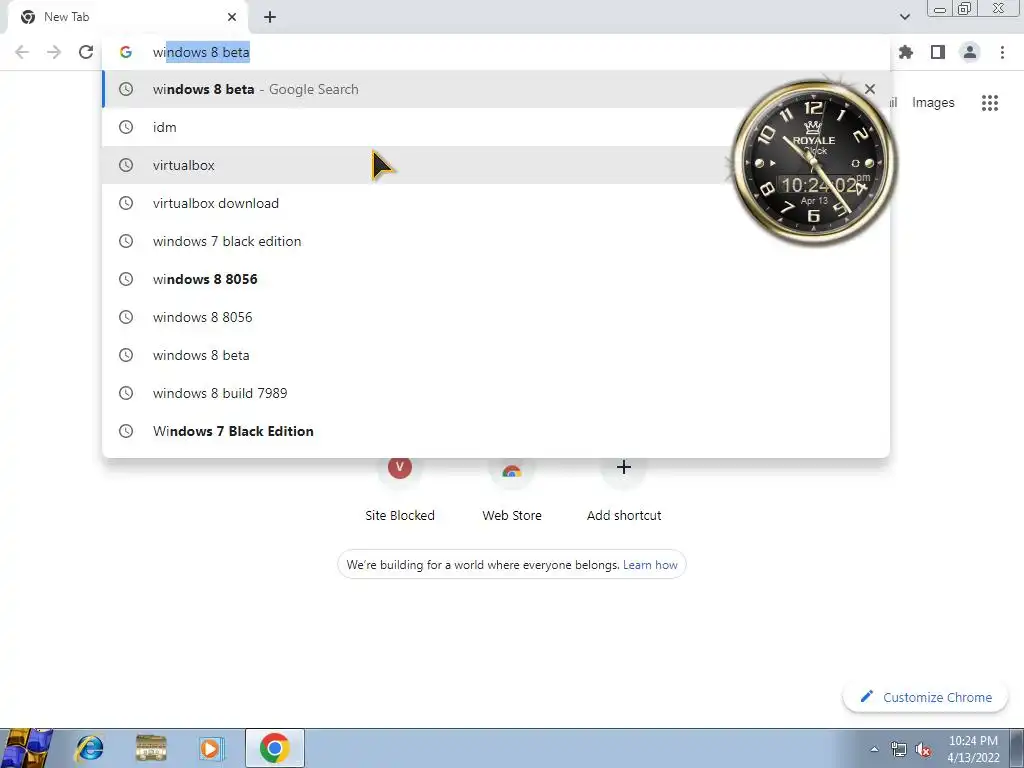Click the Google 'G' icon in address bar

(x=126, y=52)
